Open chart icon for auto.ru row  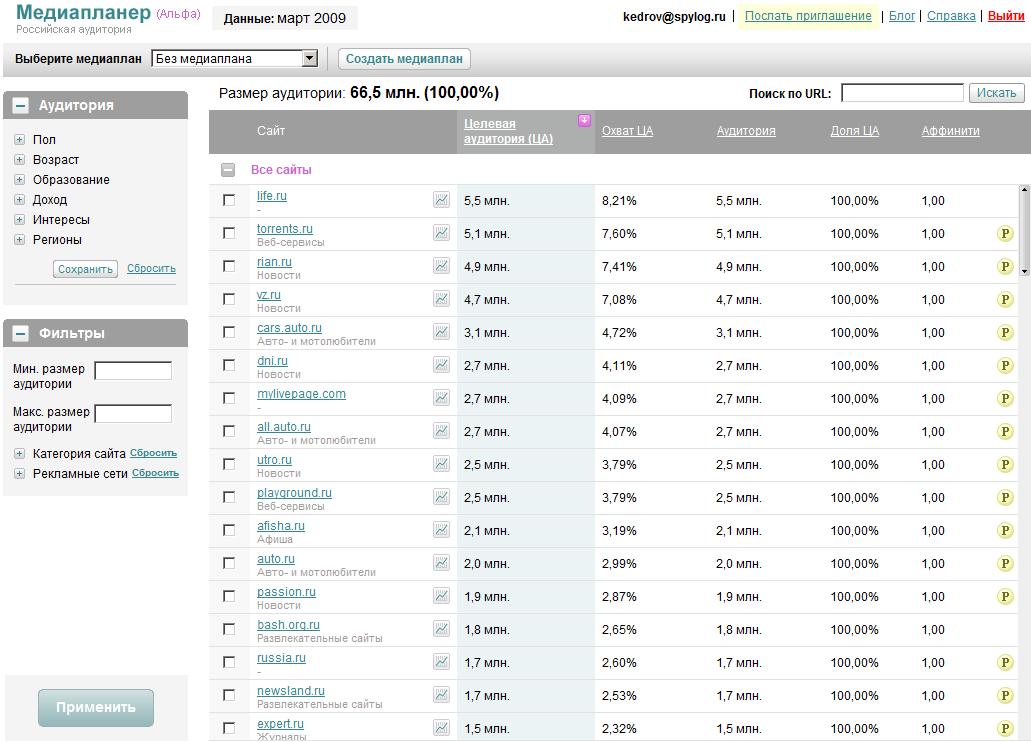tap(441, 562)
